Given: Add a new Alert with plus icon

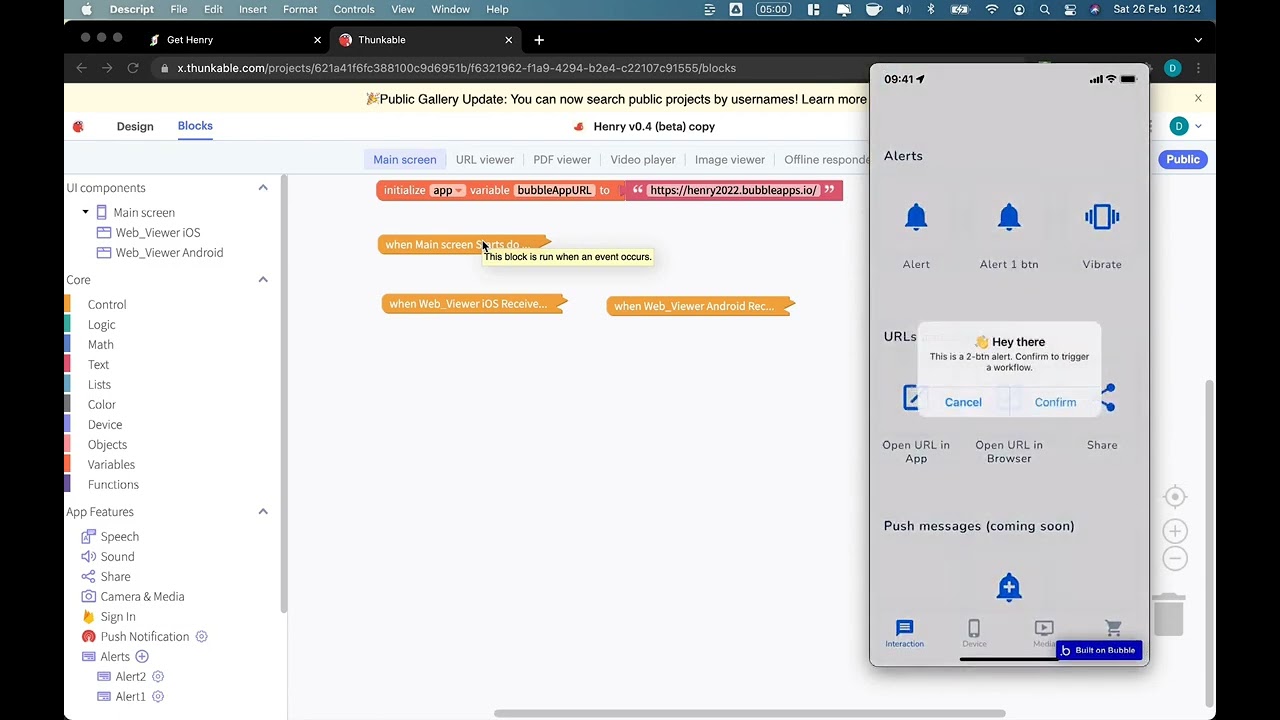Looking at the screenshot, I should tap(142, 656).
